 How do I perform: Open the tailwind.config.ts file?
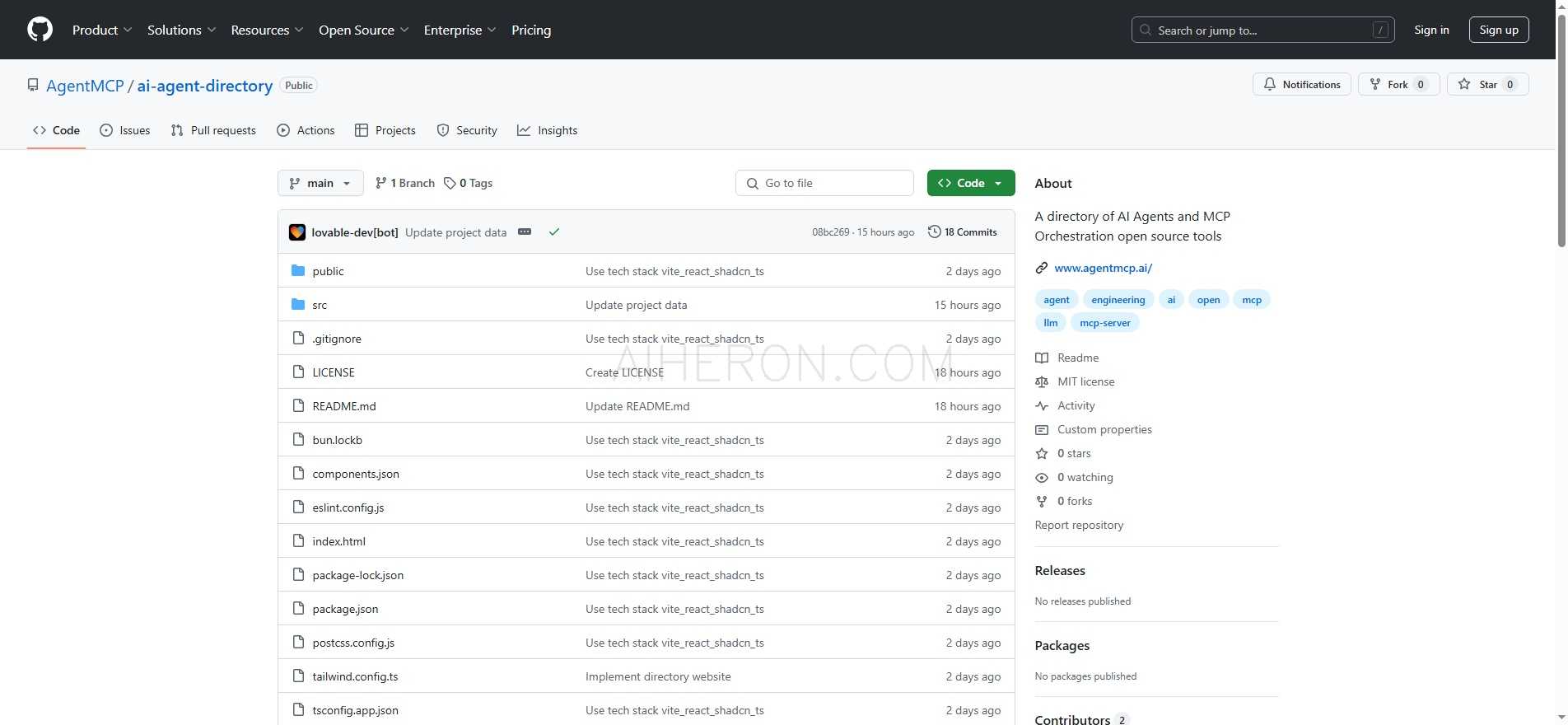[355, 676]
